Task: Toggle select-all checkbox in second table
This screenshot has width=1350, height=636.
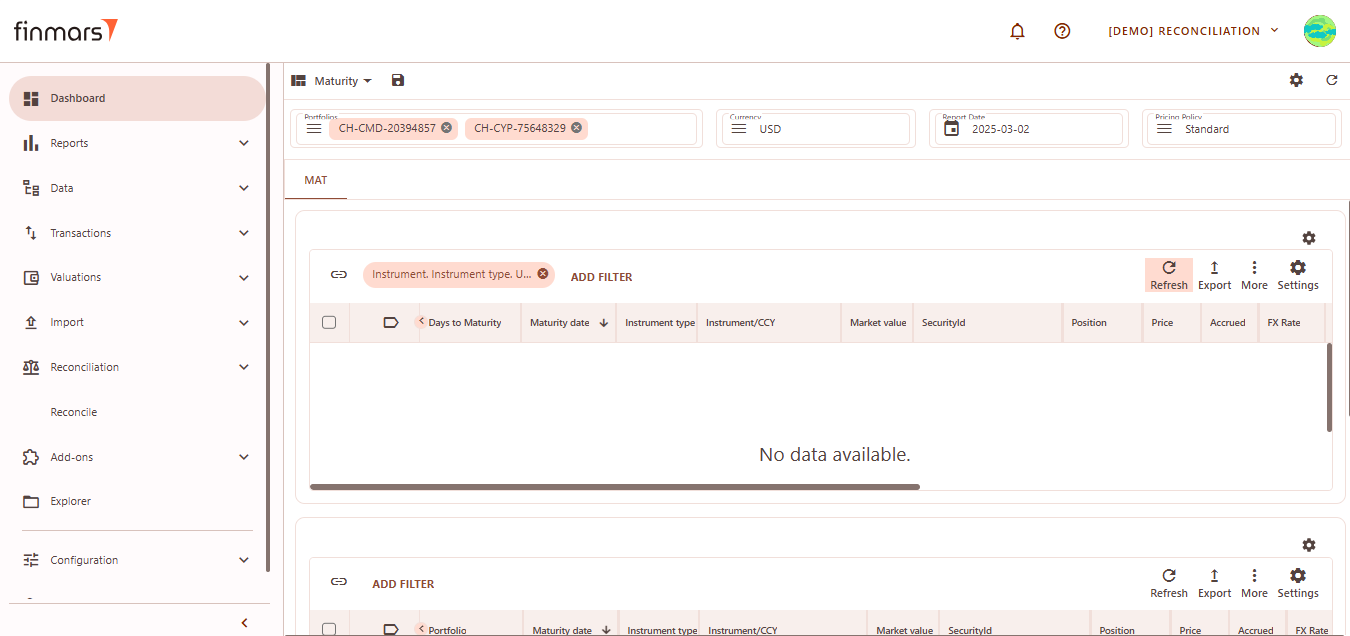Action: [x=329, y=629]
